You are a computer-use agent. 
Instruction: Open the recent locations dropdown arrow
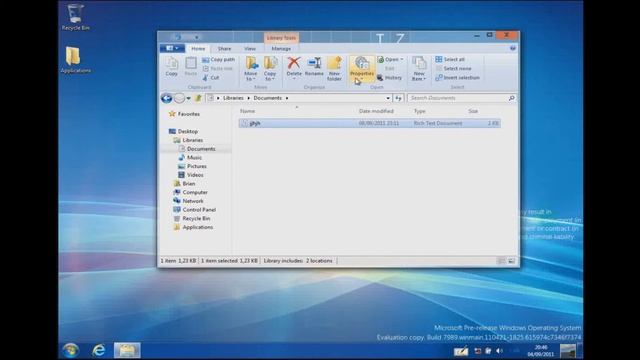(x=189, y=98)
